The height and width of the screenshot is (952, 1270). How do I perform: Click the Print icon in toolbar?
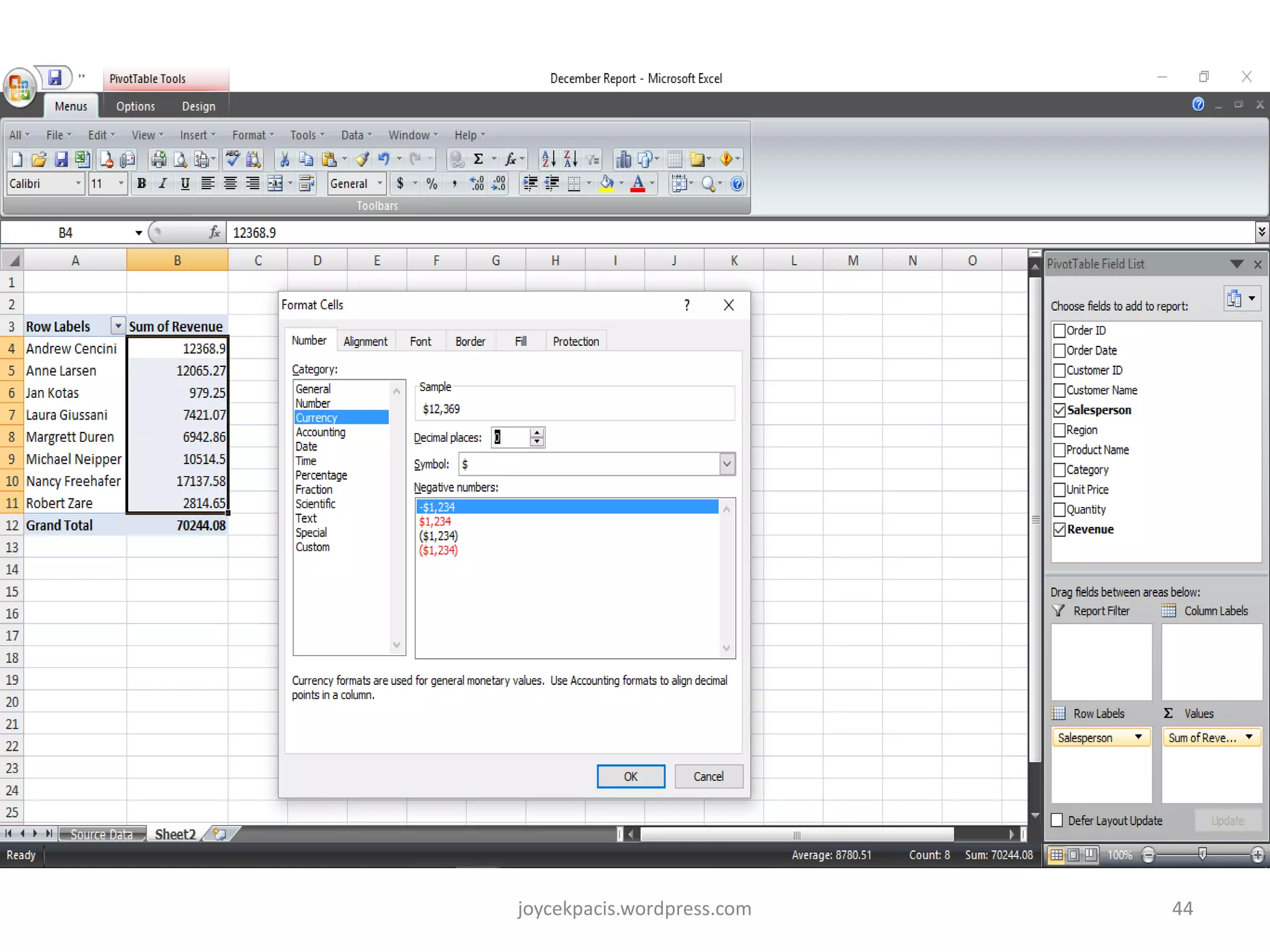(159, 159)
